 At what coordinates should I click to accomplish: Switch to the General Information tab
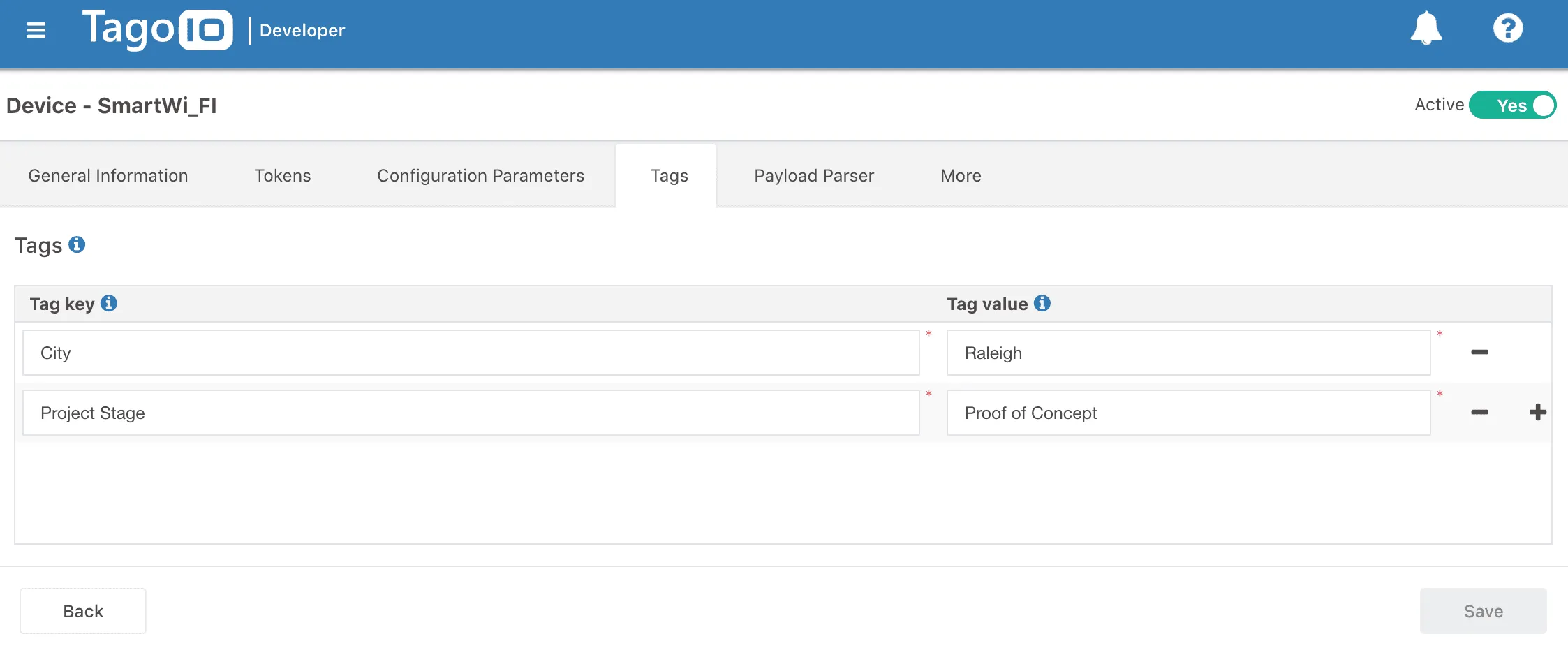pyautogui.click(x=108, y=175)
